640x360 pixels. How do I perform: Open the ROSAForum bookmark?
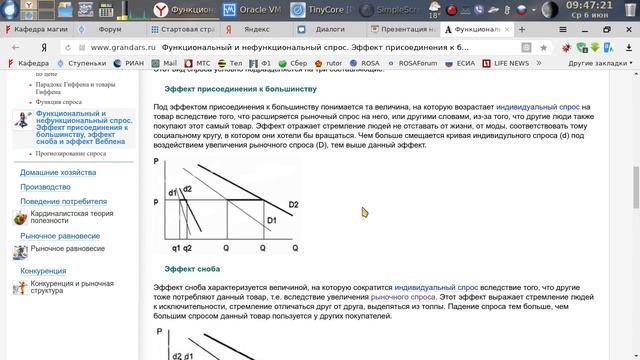(412, 63)
